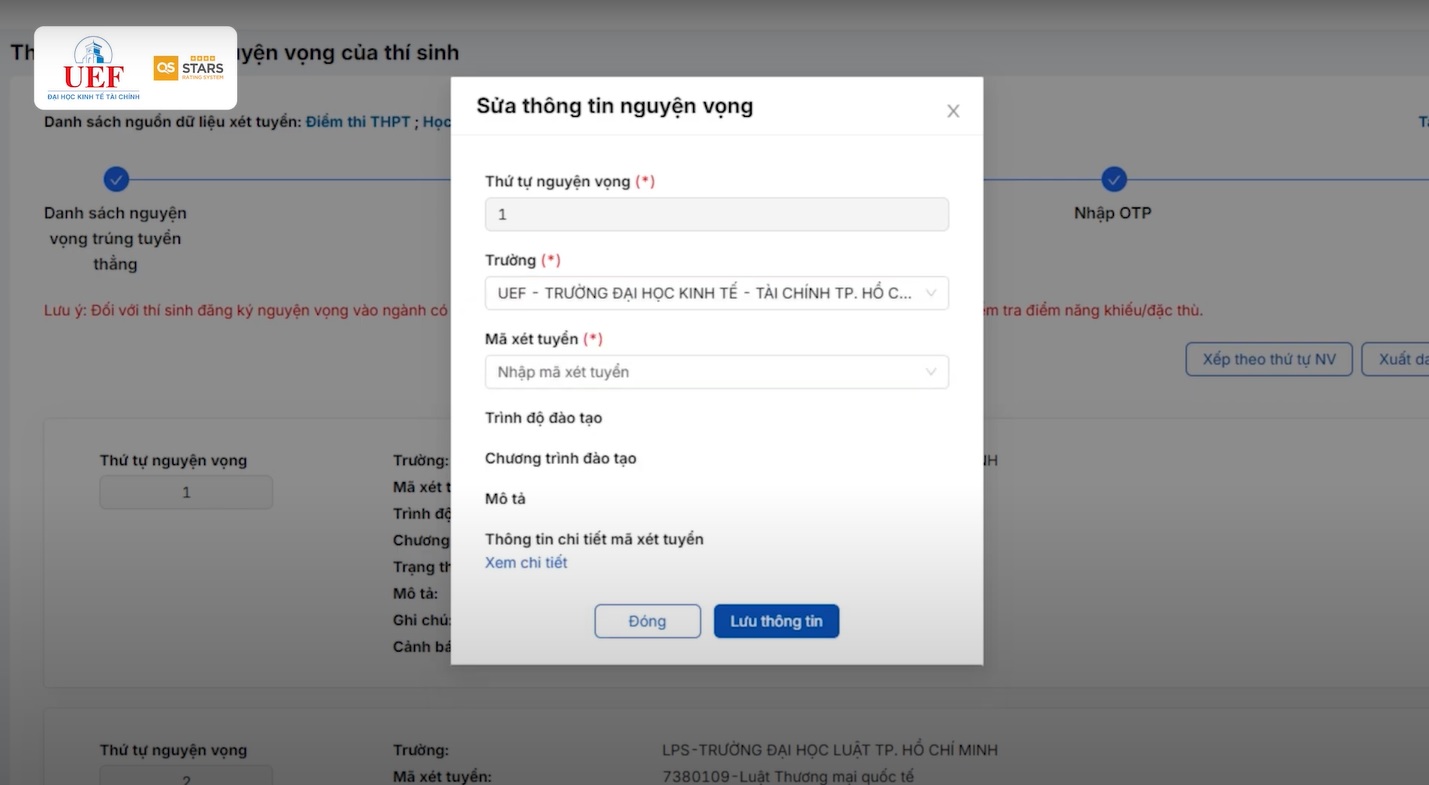Click the Xếp theo thứ tự NV button

point(1268,359)
